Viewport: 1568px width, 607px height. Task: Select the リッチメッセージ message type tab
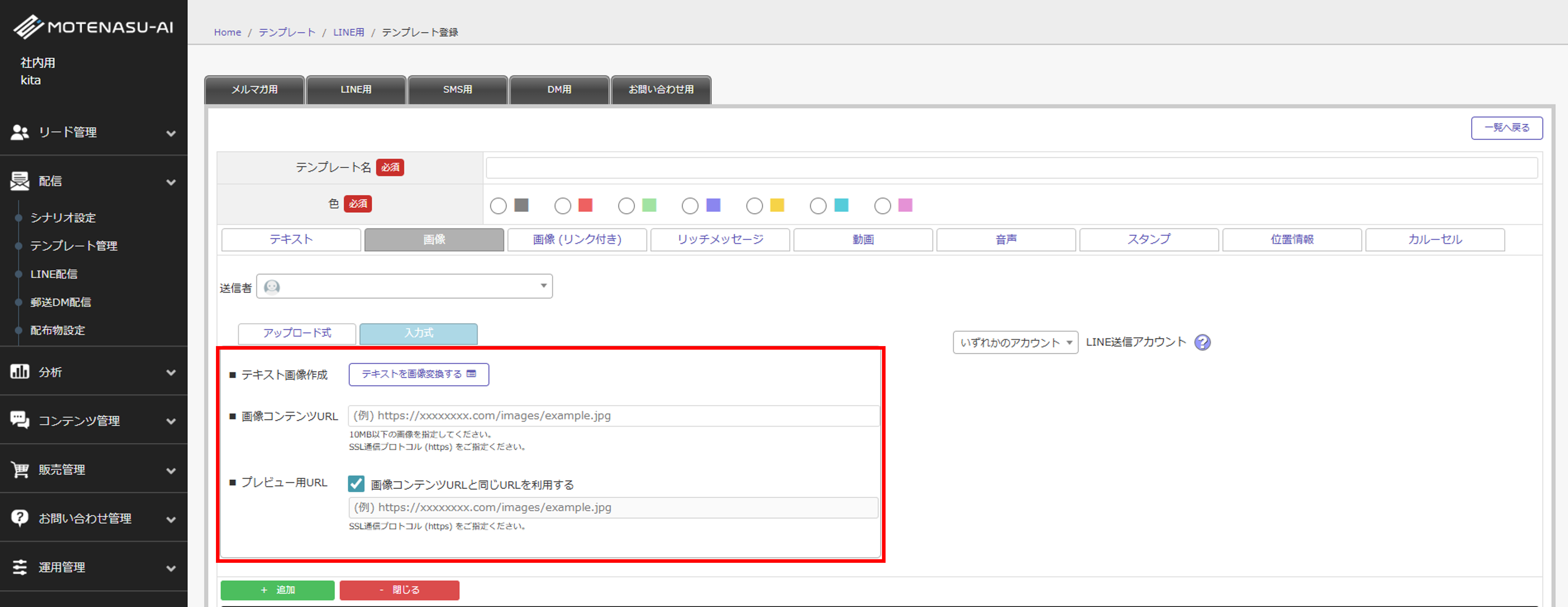719,239
